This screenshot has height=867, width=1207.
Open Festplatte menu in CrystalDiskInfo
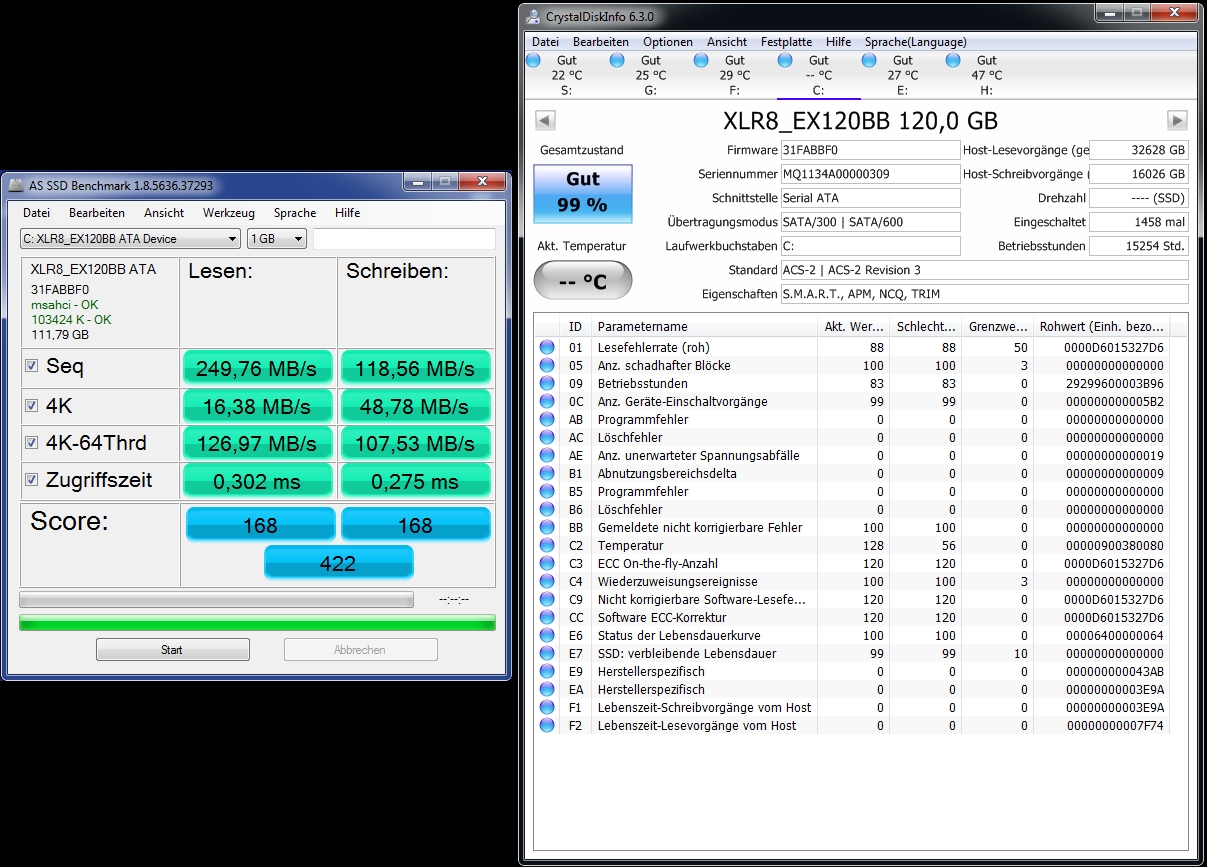(x=786, y=42)
